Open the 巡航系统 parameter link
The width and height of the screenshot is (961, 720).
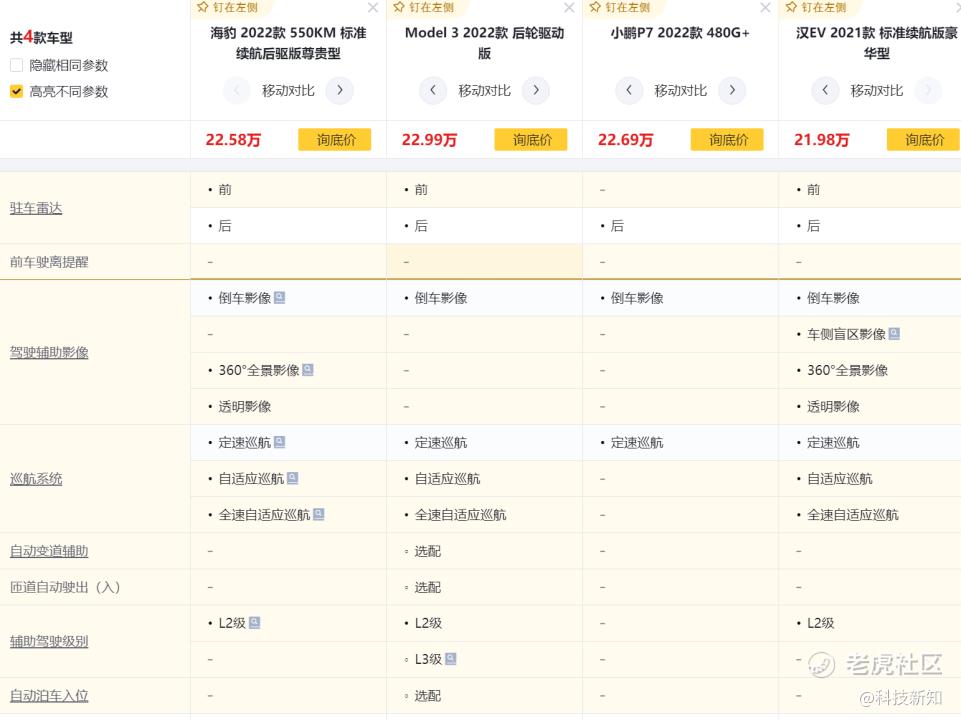[x=36, y=479]
